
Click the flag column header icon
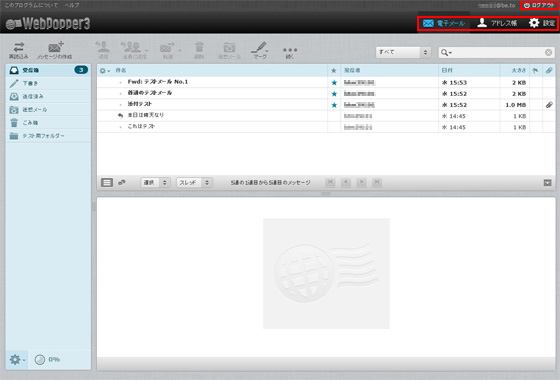coord(535,71)
